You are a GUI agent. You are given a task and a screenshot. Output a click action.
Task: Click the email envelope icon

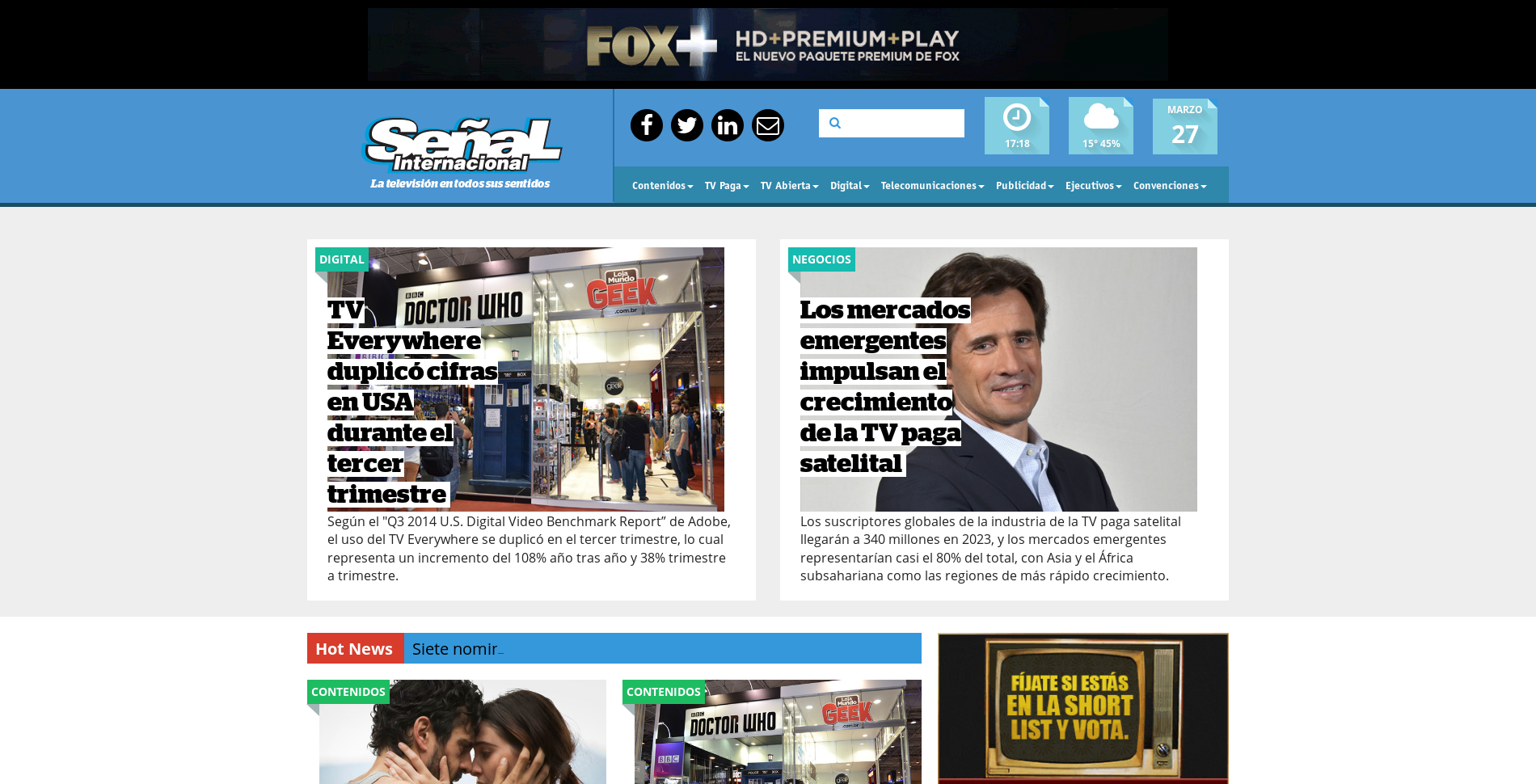point(767,125)
